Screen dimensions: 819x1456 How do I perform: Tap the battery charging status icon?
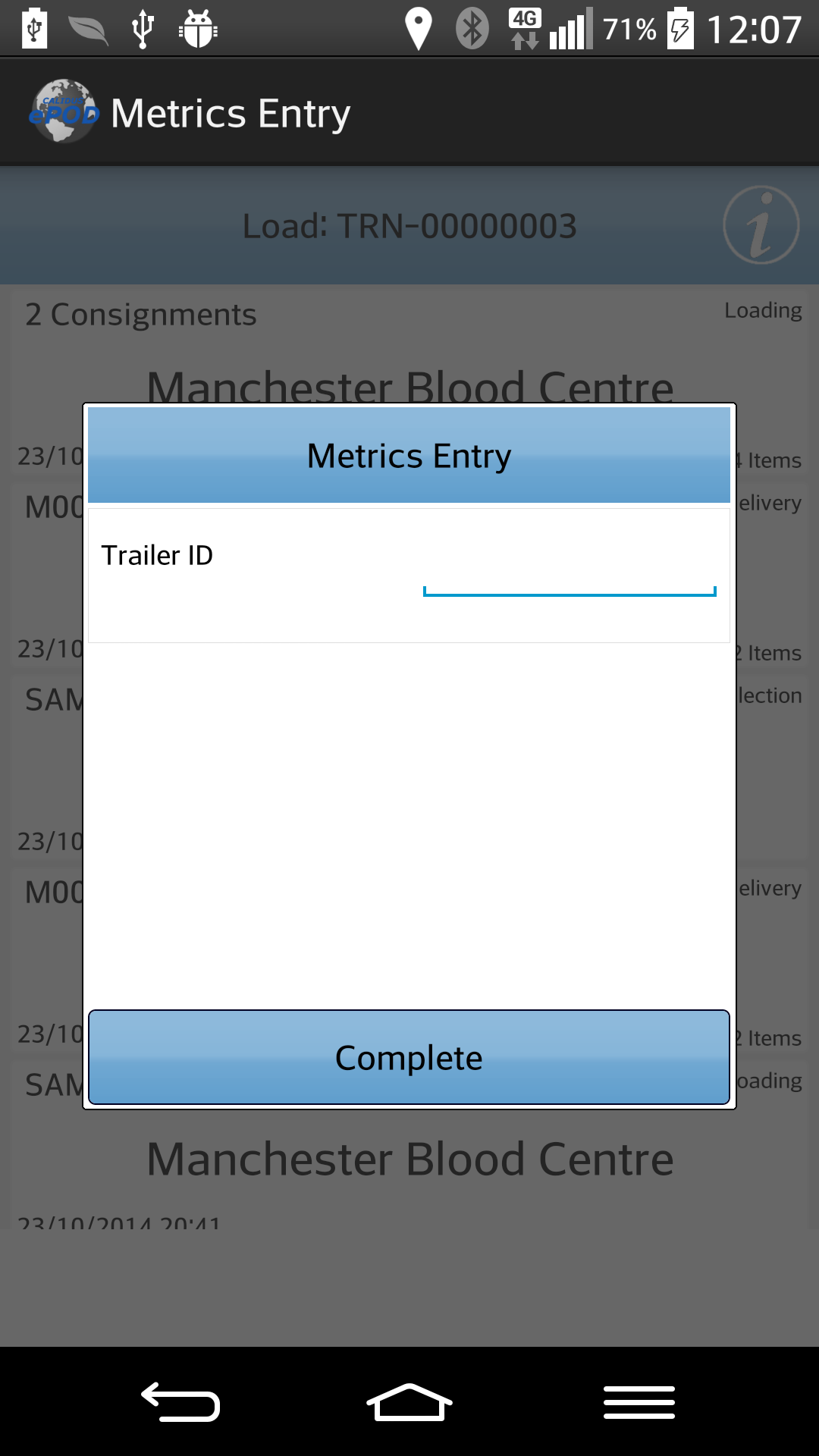(680, 29)
